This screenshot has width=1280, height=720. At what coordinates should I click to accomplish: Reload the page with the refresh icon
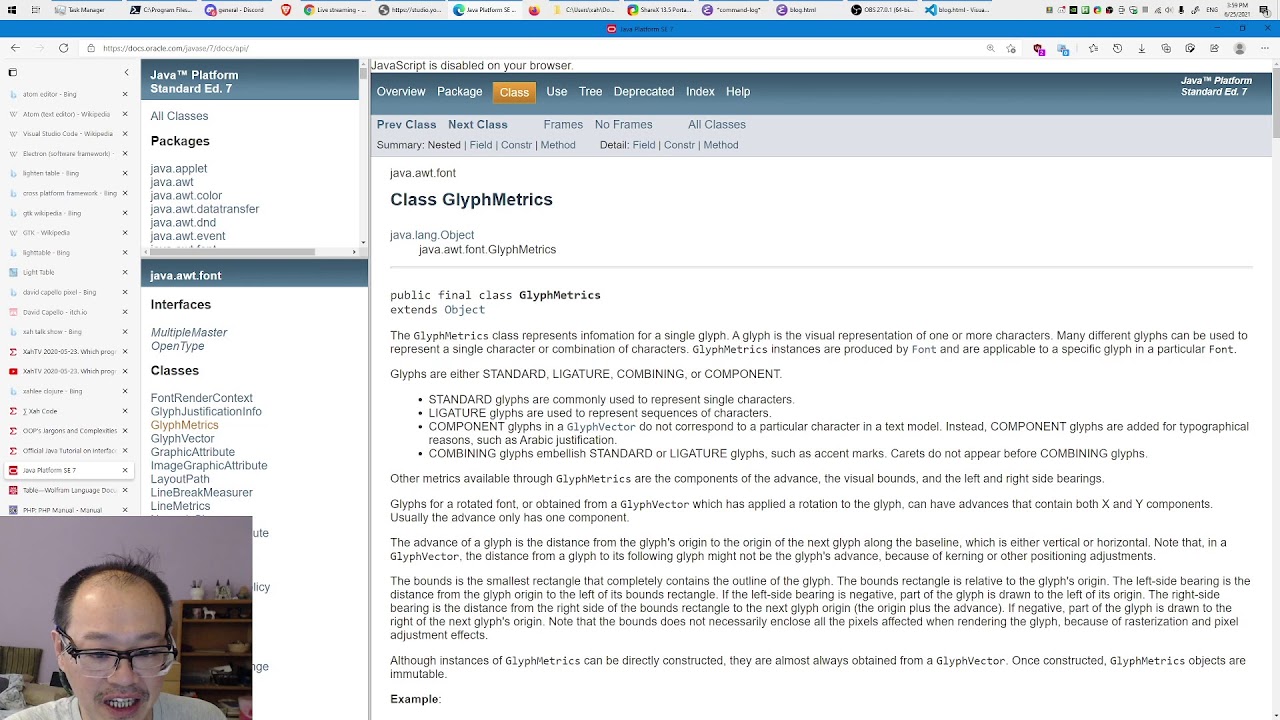tap(63, 48)
